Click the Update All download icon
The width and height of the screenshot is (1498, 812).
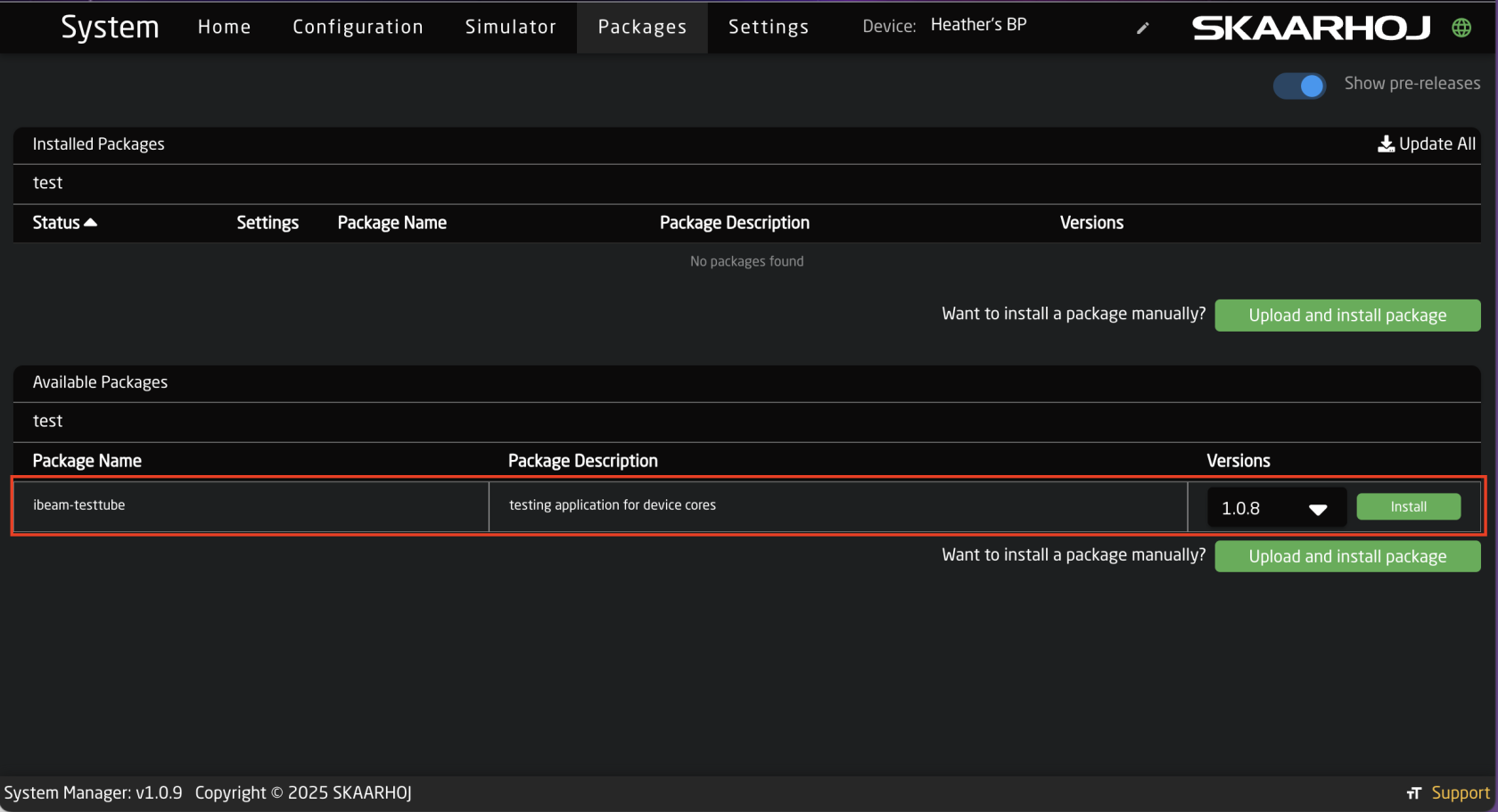(x=1386, y=144)
